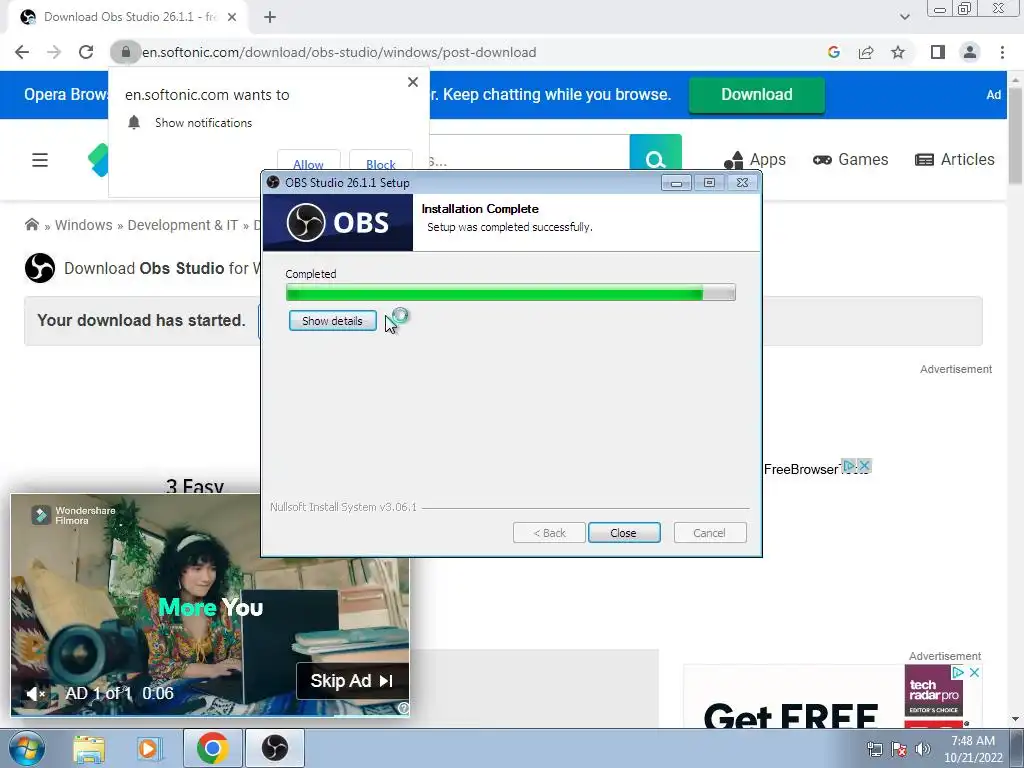The width and height of the screenshot is (1024, 768).
Task: Open the Development & IT breadcrumb link
Action: point(182,225)
